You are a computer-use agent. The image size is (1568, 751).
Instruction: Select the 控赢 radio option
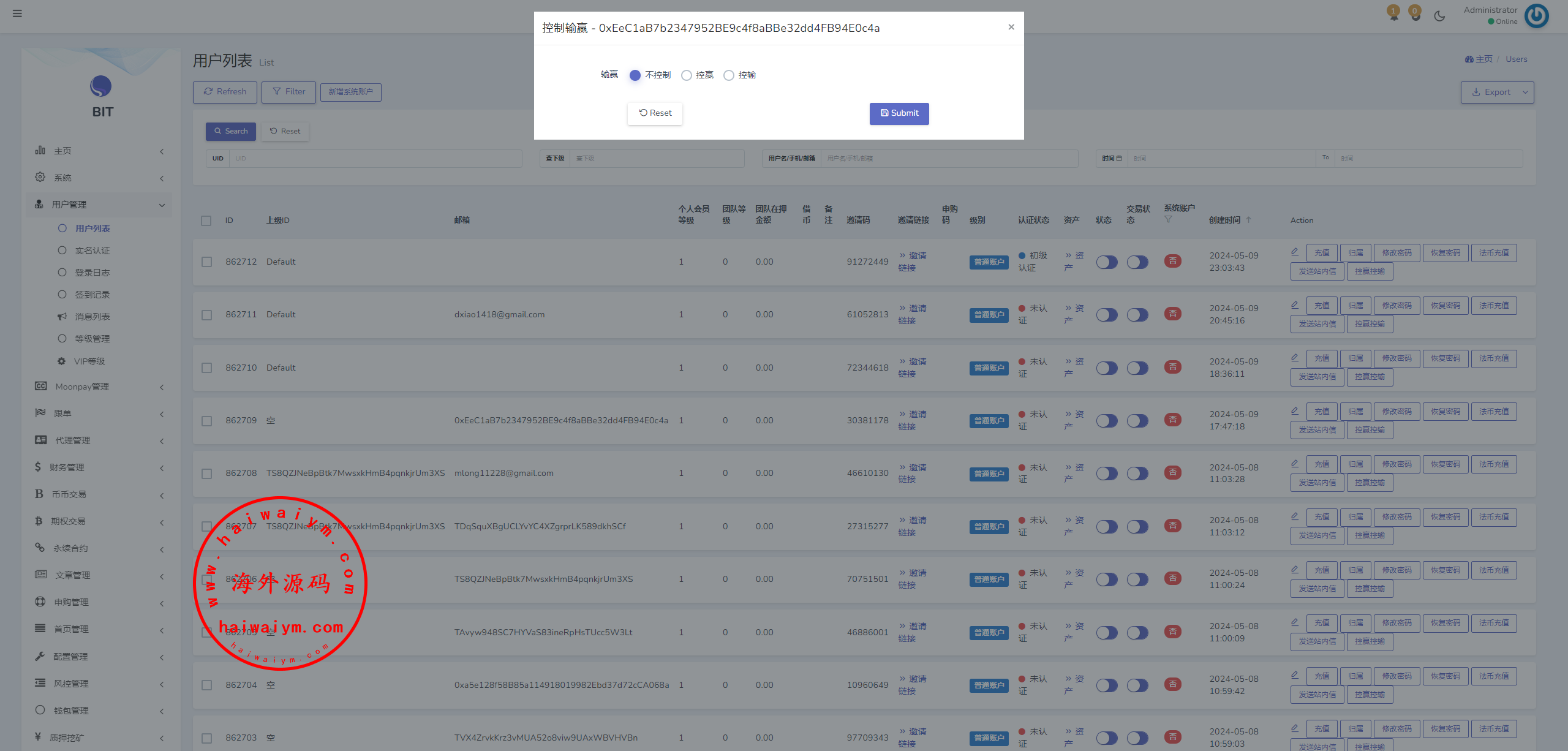(x=687, y=75)
